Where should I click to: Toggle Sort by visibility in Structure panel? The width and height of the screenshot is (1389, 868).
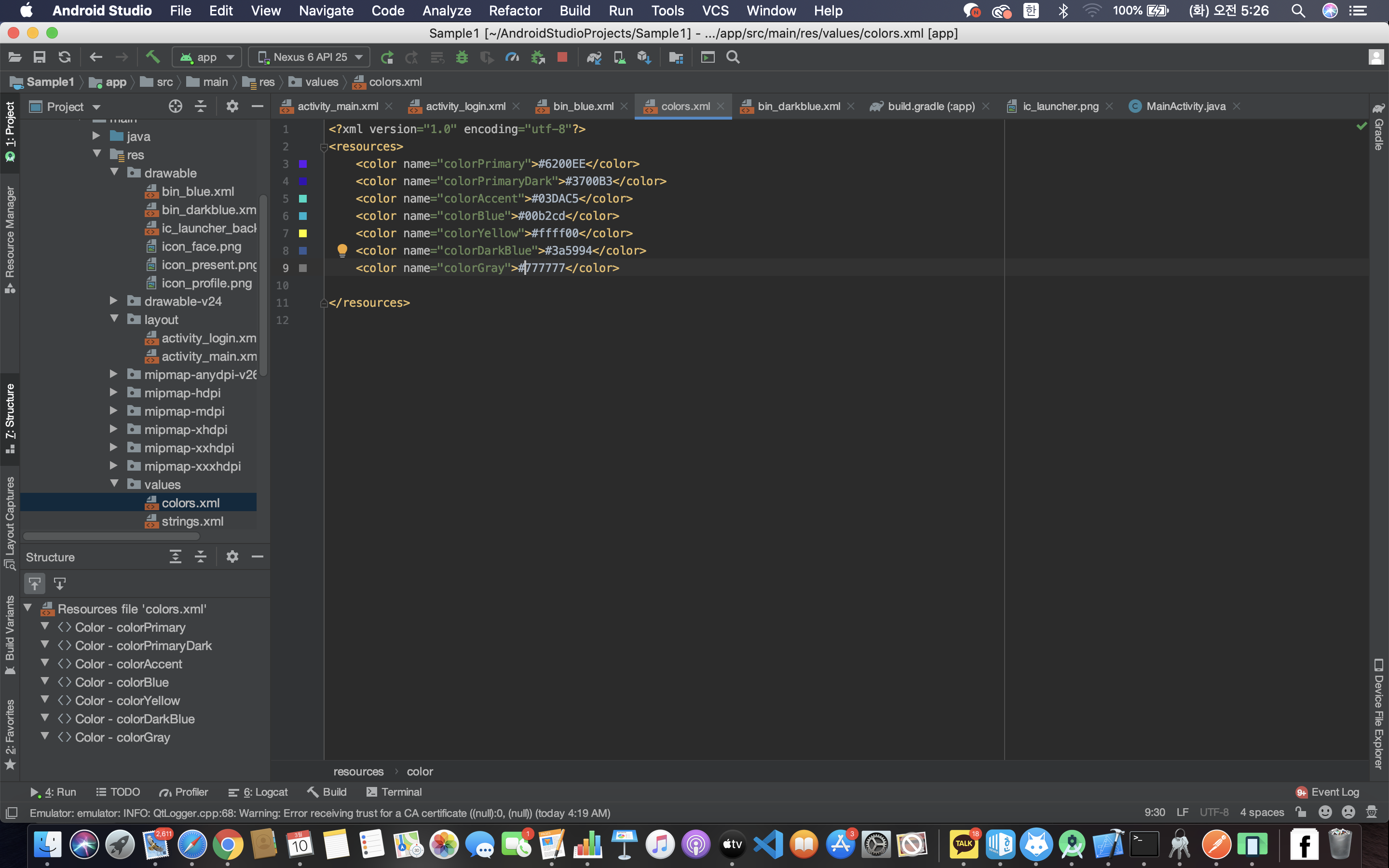pyautogui.click(x=35, y=584)
